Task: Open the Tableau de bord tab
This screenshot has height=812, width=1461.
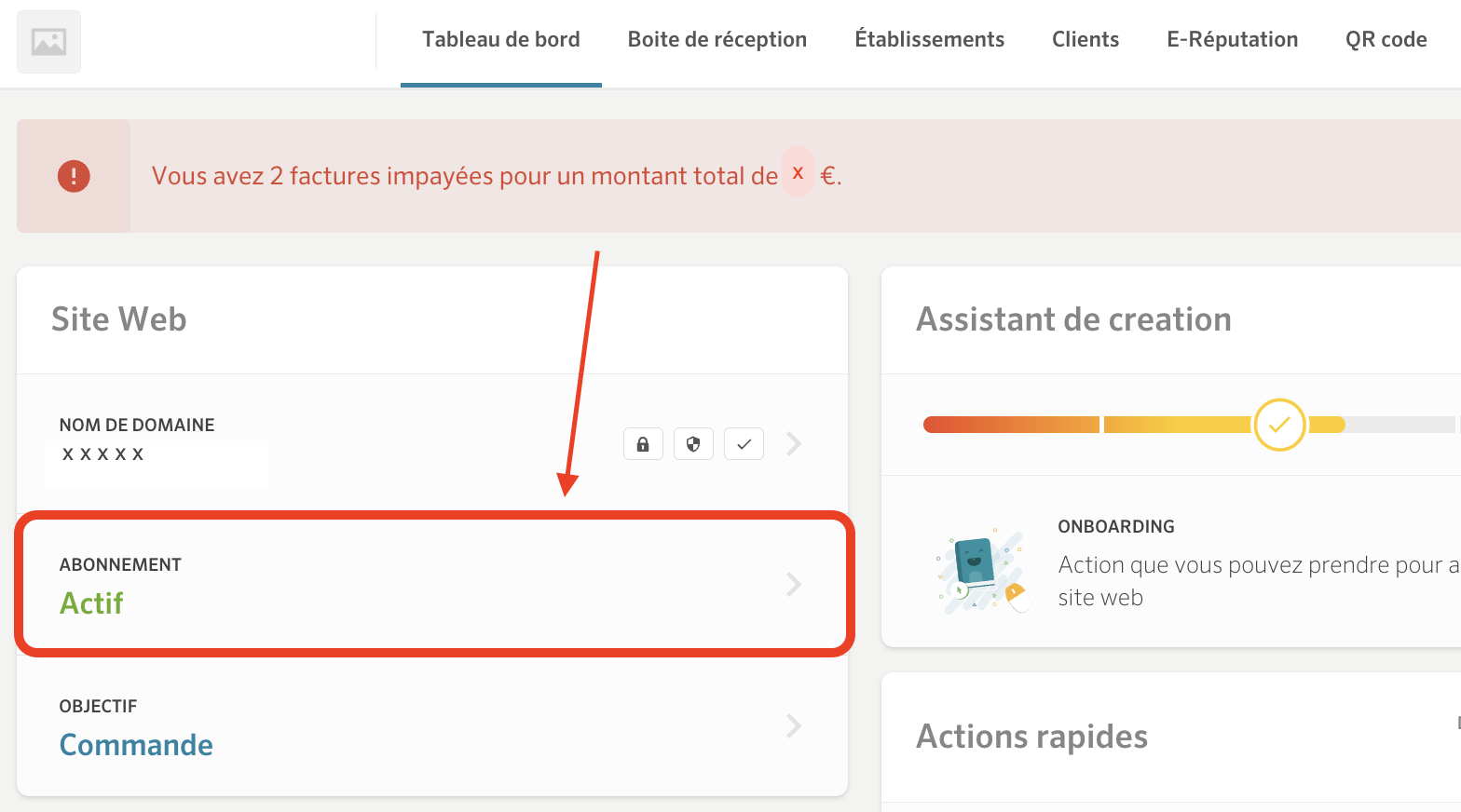Action: 501,40
